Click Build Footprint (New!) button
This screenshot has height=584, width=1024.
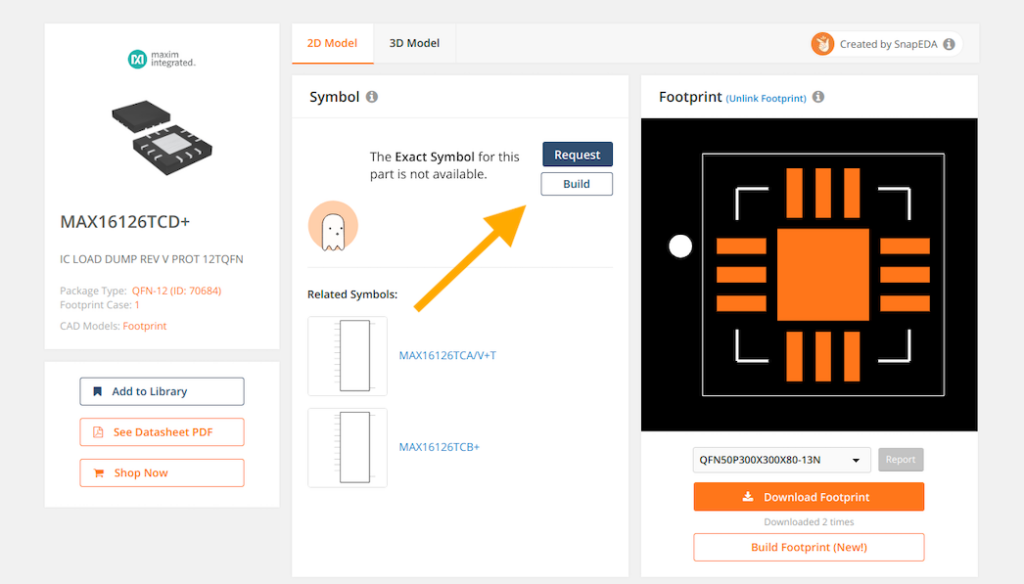(808, 547)
